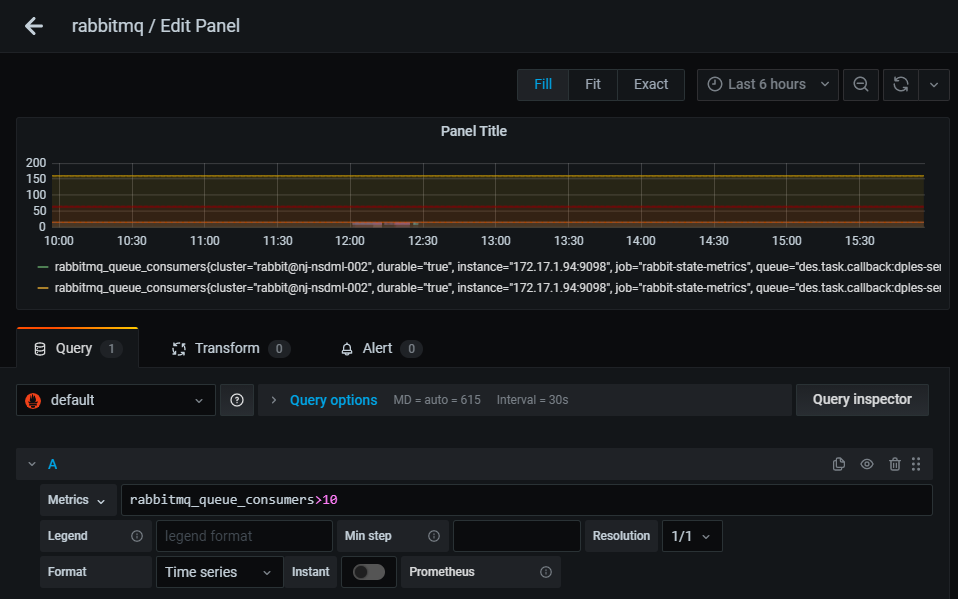The image size is (958, 599).
Task: Enable the Instant query switch
Action: (x=369, y=572)
